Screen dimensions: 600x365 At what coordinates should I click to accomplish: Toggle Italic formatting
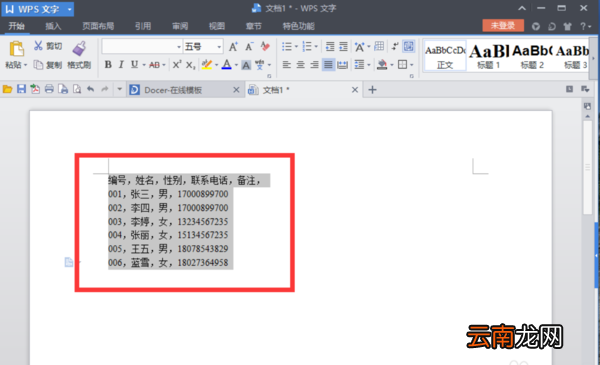(121, 65)
